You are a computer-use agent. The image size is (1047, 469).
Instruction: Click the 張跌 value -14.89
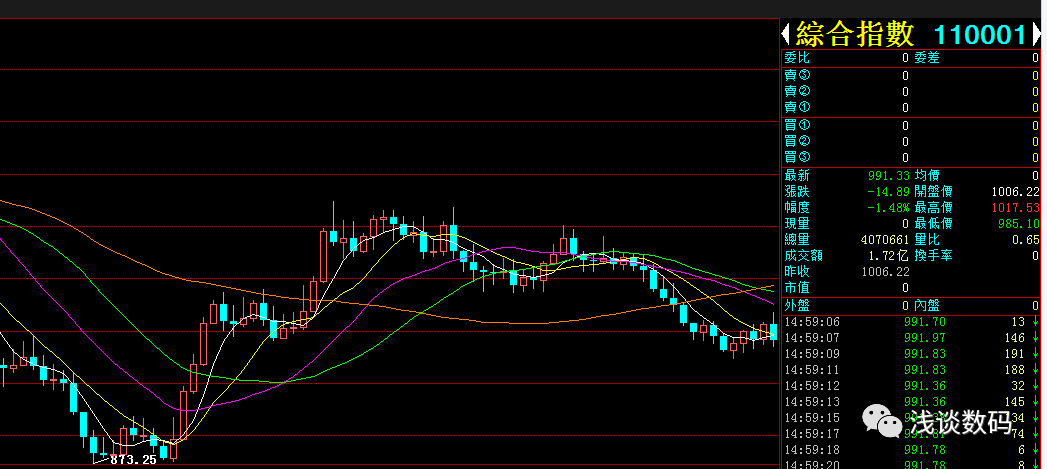888,192
